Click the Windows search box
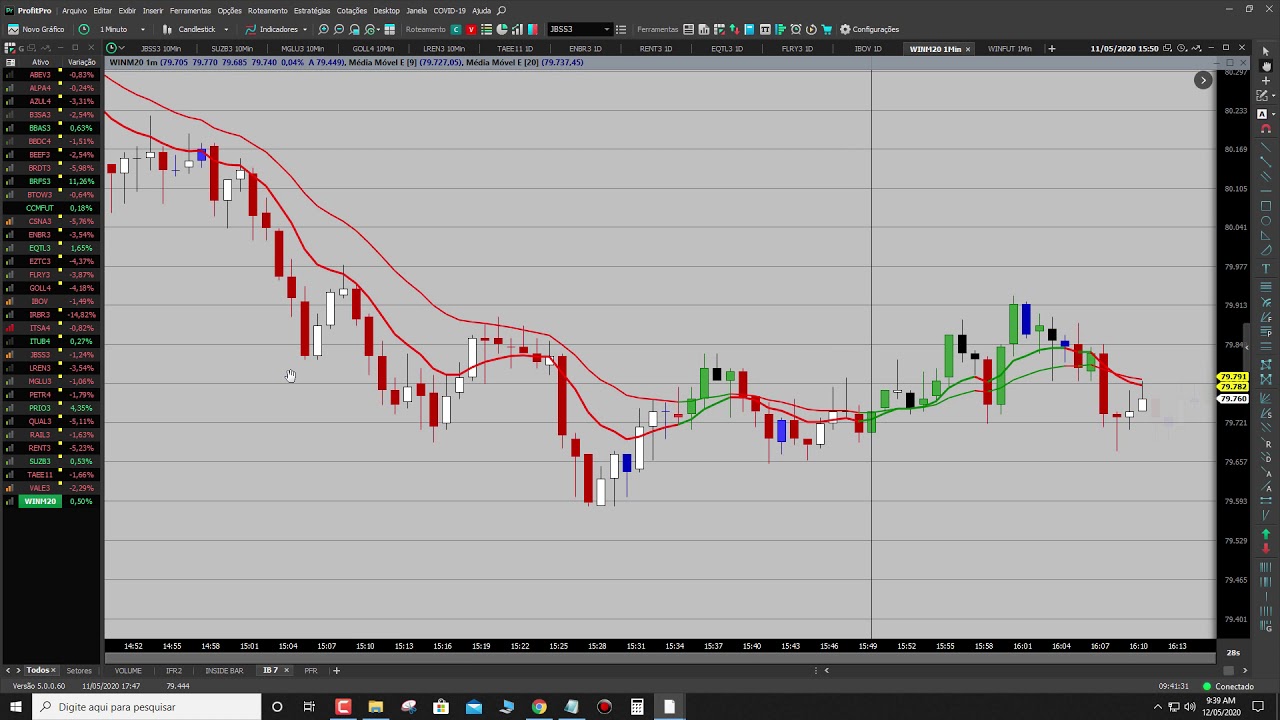Image resolution: width=1280 pixels, height=720 pixels. pos(145,707)
